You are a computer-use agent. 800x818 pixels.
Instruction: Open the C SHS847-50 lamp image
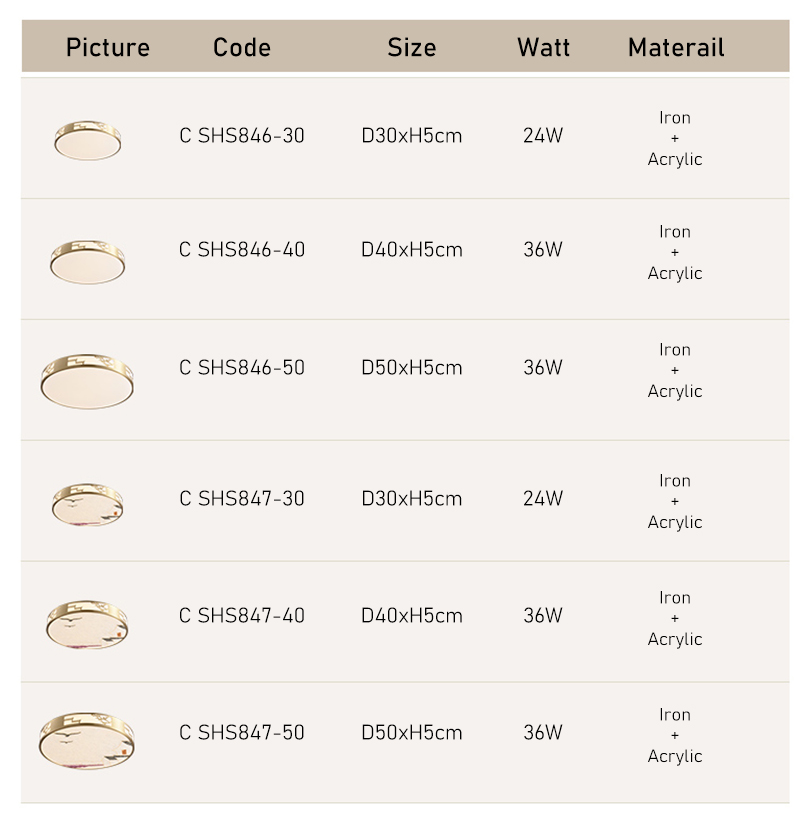[88, 740]
